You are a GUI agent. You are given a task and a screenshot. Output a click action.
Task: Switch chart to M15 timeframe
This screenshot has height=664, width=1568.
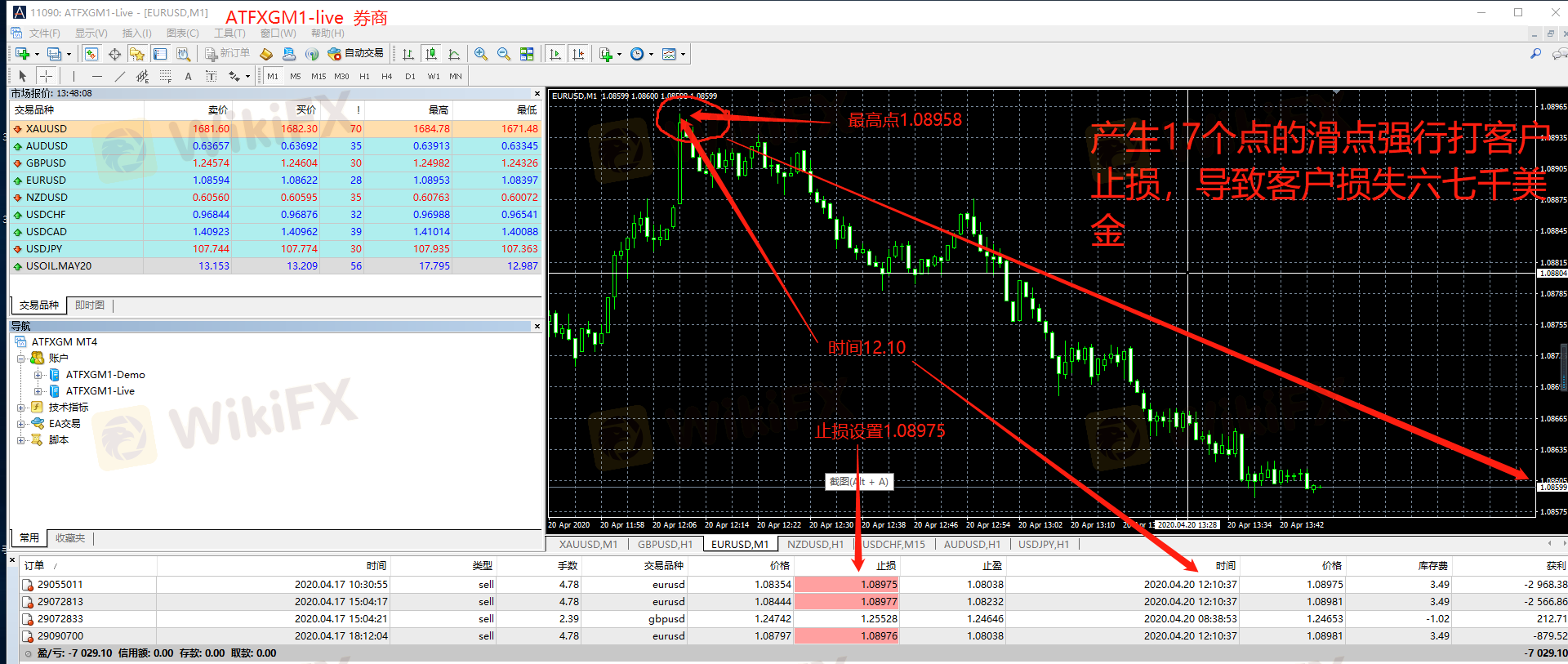(x=318, y=76)
